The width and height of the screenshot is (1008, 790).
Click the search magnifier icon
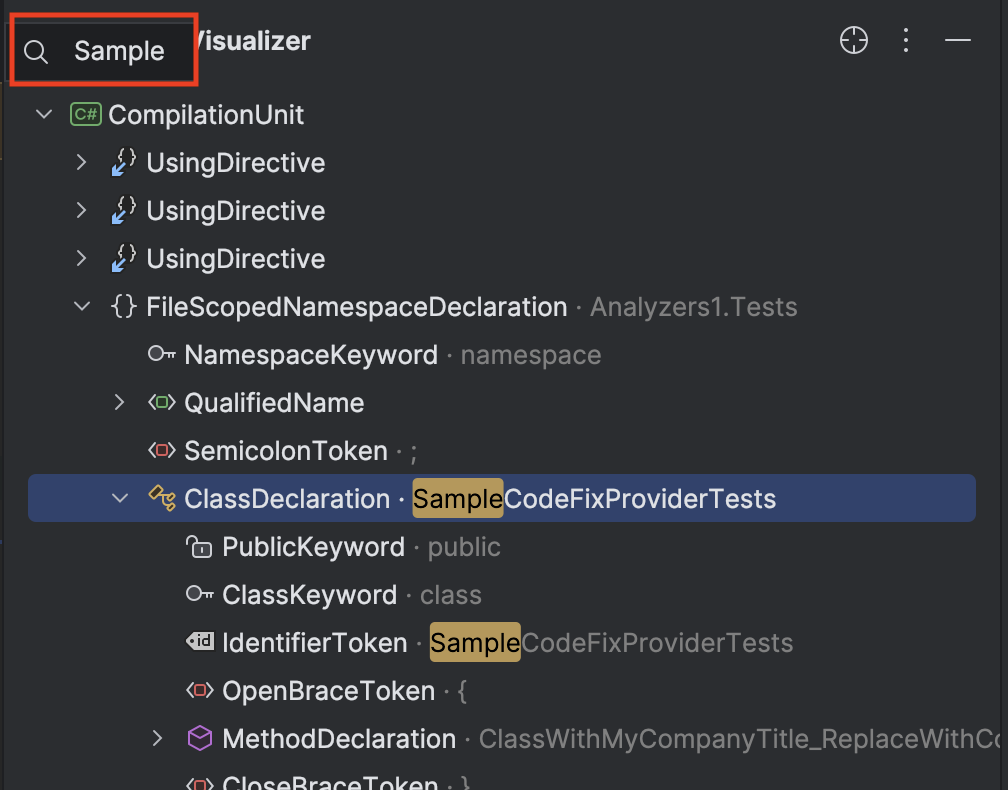(36, 52)
